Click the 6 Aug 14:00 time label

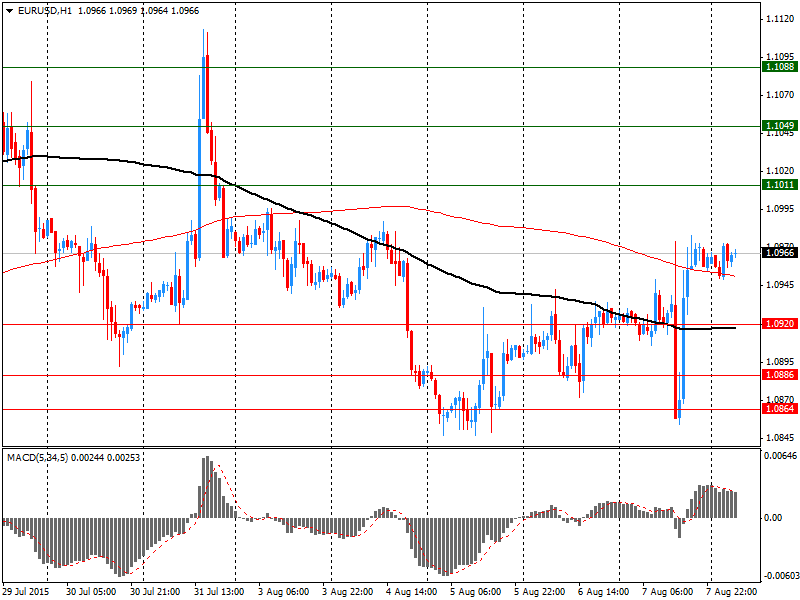[x=604, y=592]
